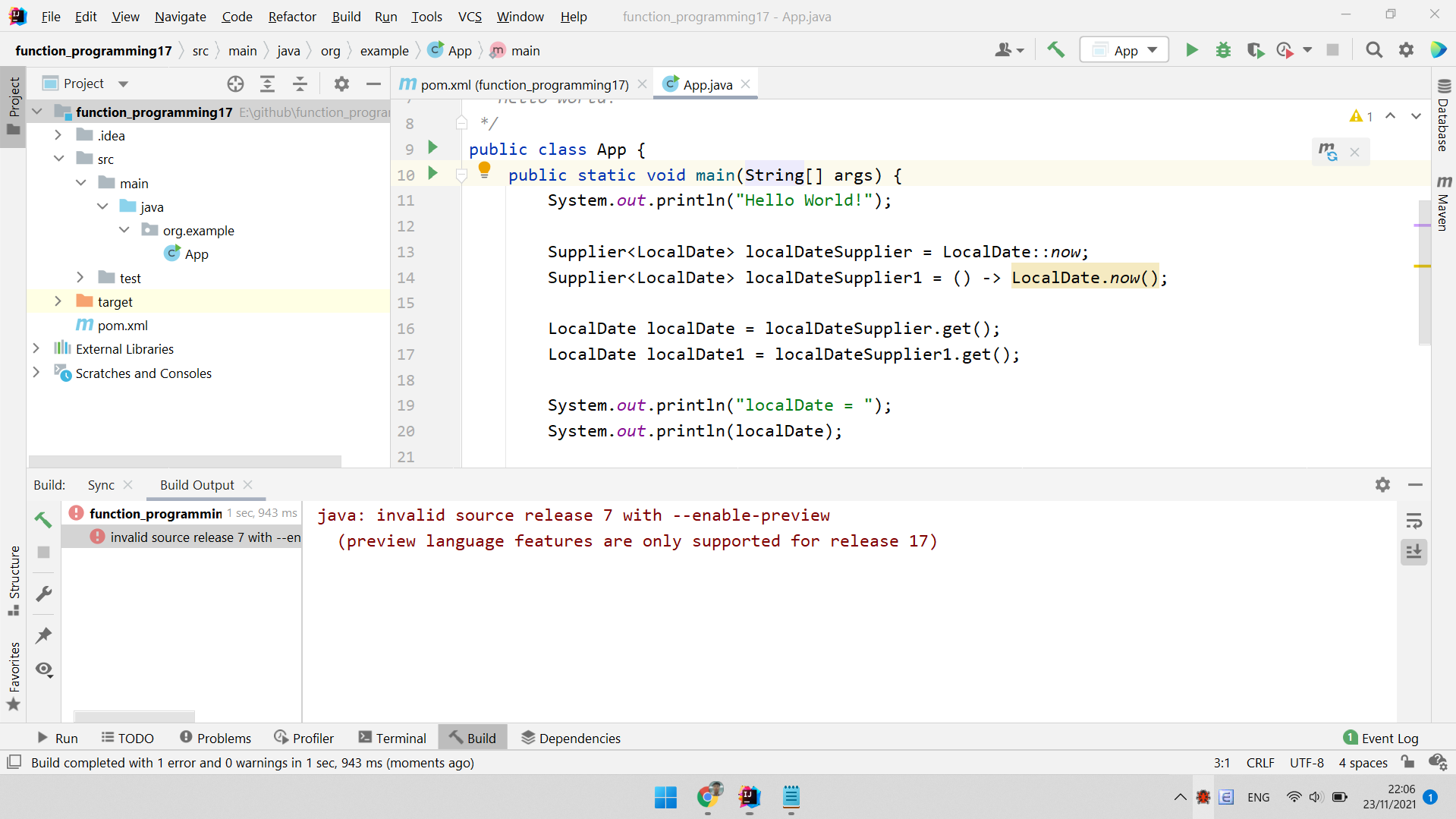The image size is (1456, 819).
Task: Click the JetBrains Toolbox icon at top right
Action: click(1438, 50)
